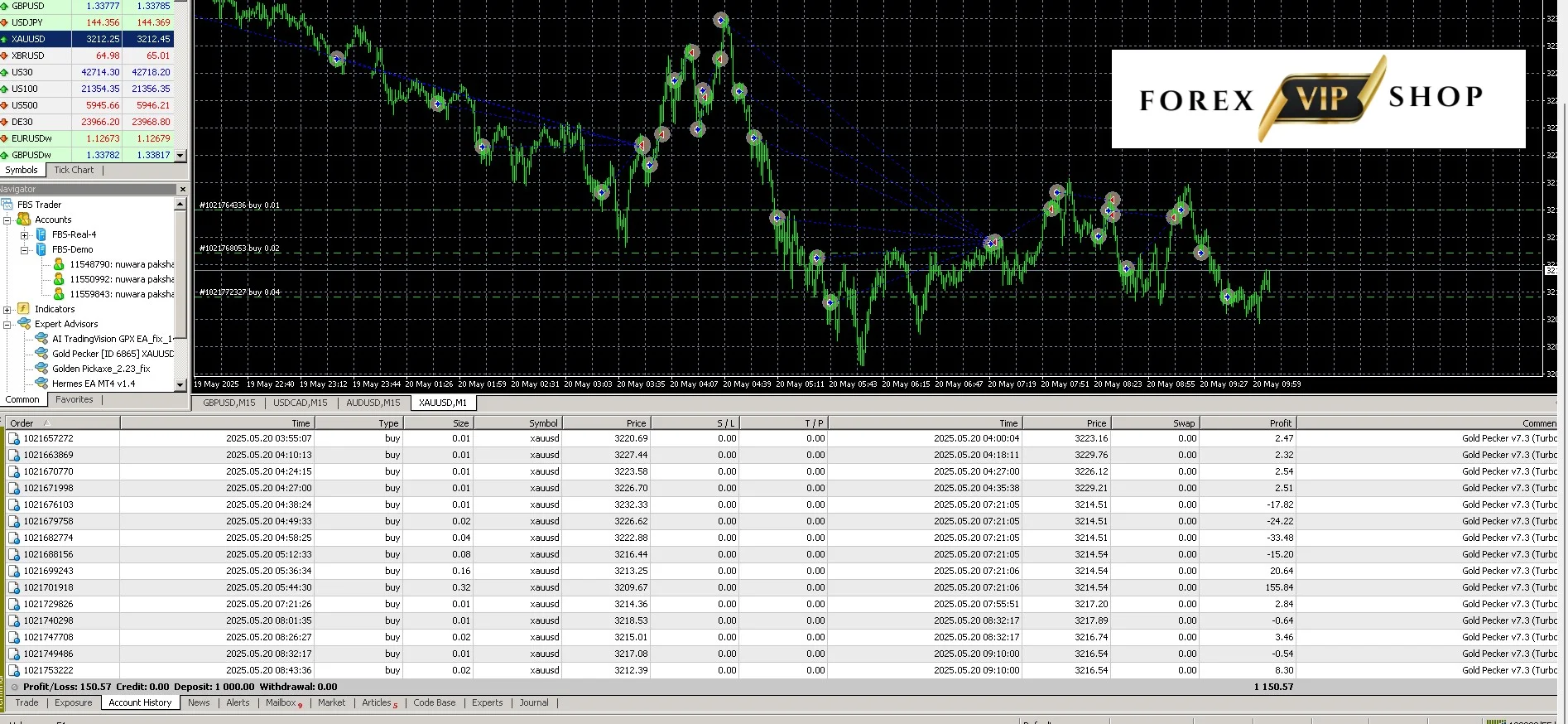1568x724 pixels.
Task: Switch to the USDCAD,M15 chart tab
Action: (301, 403)
